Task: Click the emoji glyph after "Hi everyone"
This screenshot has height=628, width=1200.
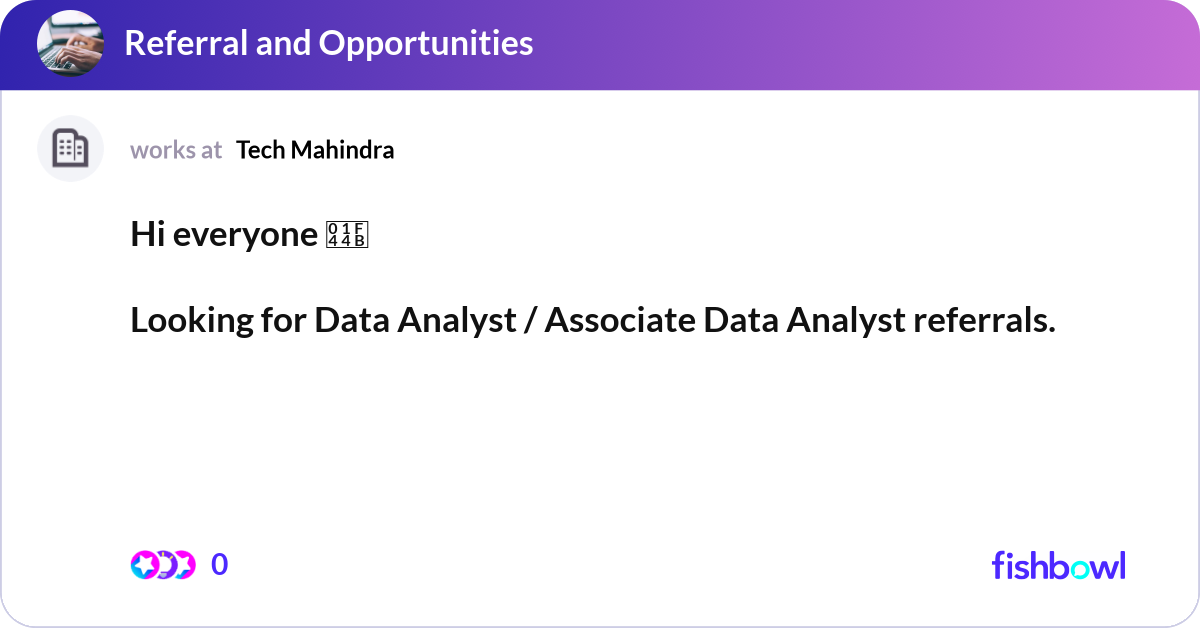Action: (x=348, y=235)
